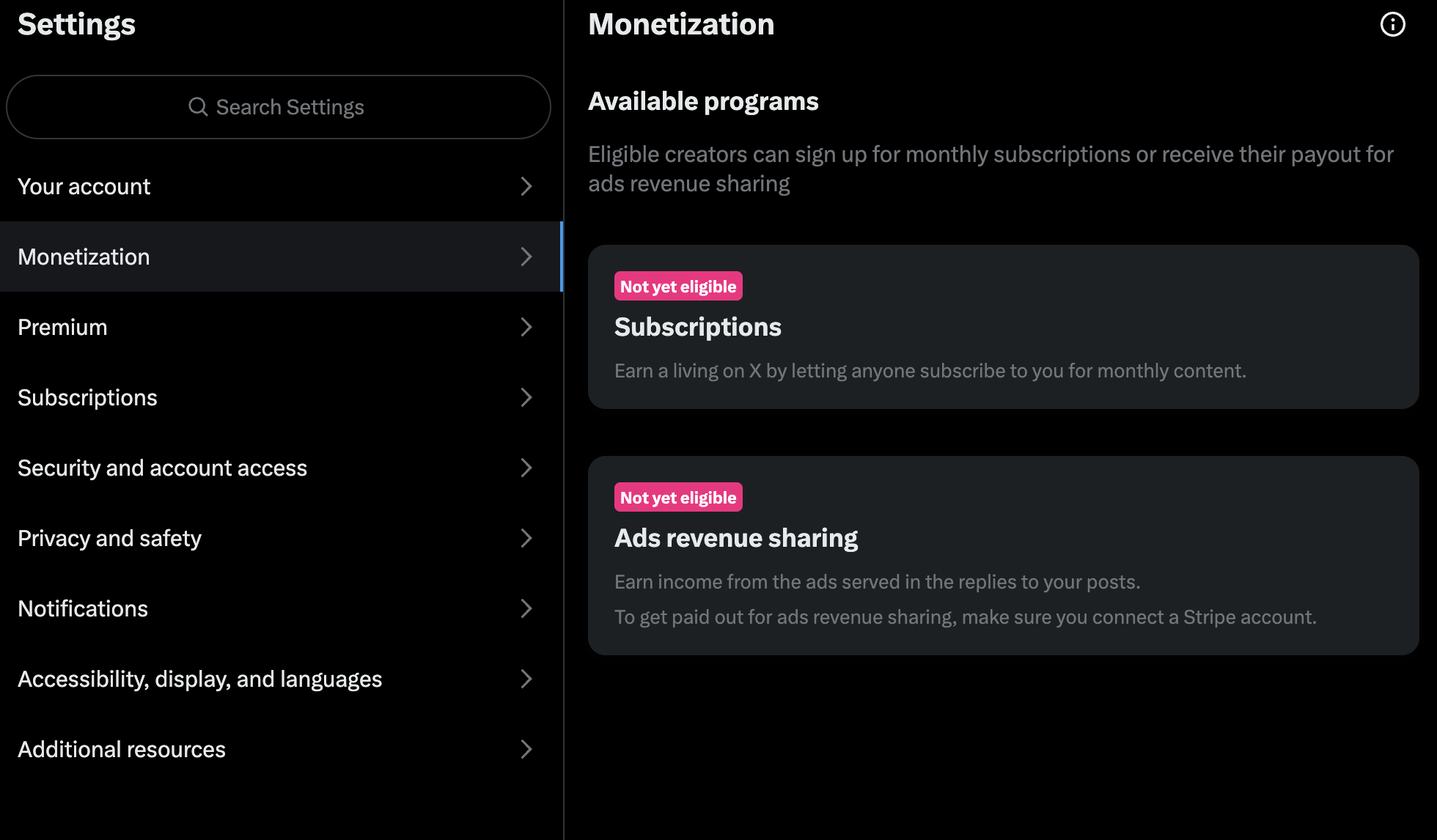The height and width of the screenshot is (840, 1437).
Task: Click the Monetization chevron arrow
Action: coord(526,257)
